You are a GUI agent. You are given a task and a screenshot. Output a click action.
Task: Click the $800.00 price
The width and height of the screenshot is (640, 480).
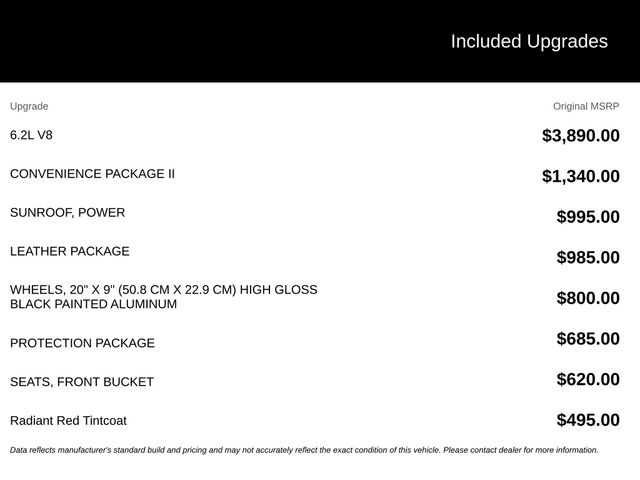tap(588, 298)
